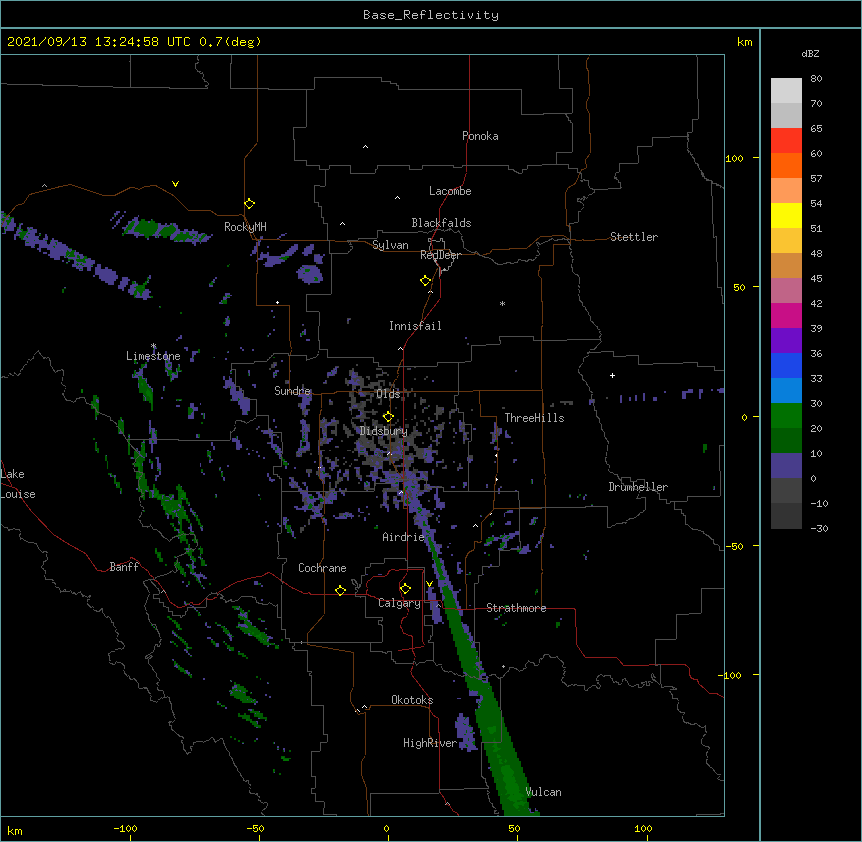Click the yellow 54 dBZ legend swatch
The image size is (862, 842).
[786, 215]
